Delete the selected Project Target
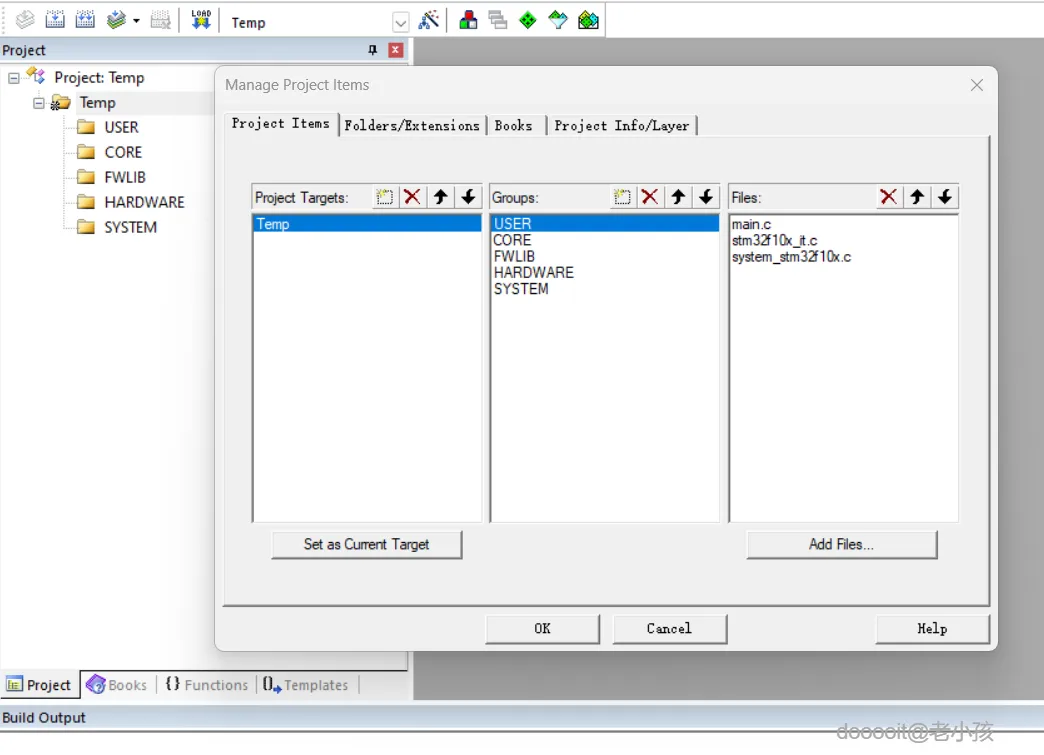 pyautogui.click(x=412, y=197)
